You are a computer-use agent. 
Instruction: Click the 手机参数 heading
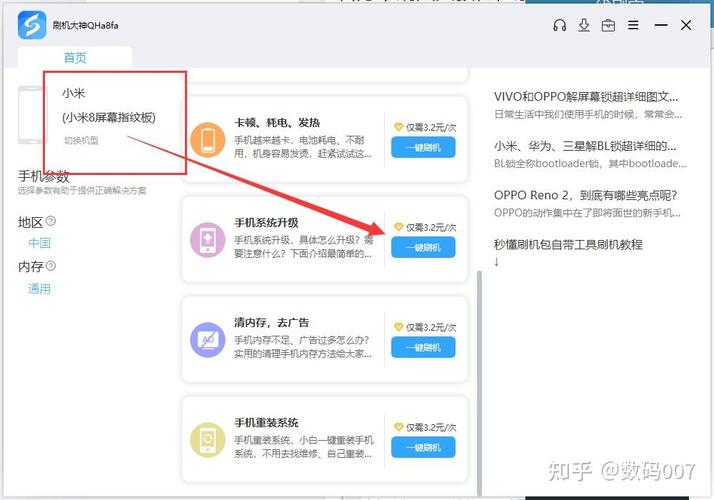pyautogui.click(x=44, y=176)
